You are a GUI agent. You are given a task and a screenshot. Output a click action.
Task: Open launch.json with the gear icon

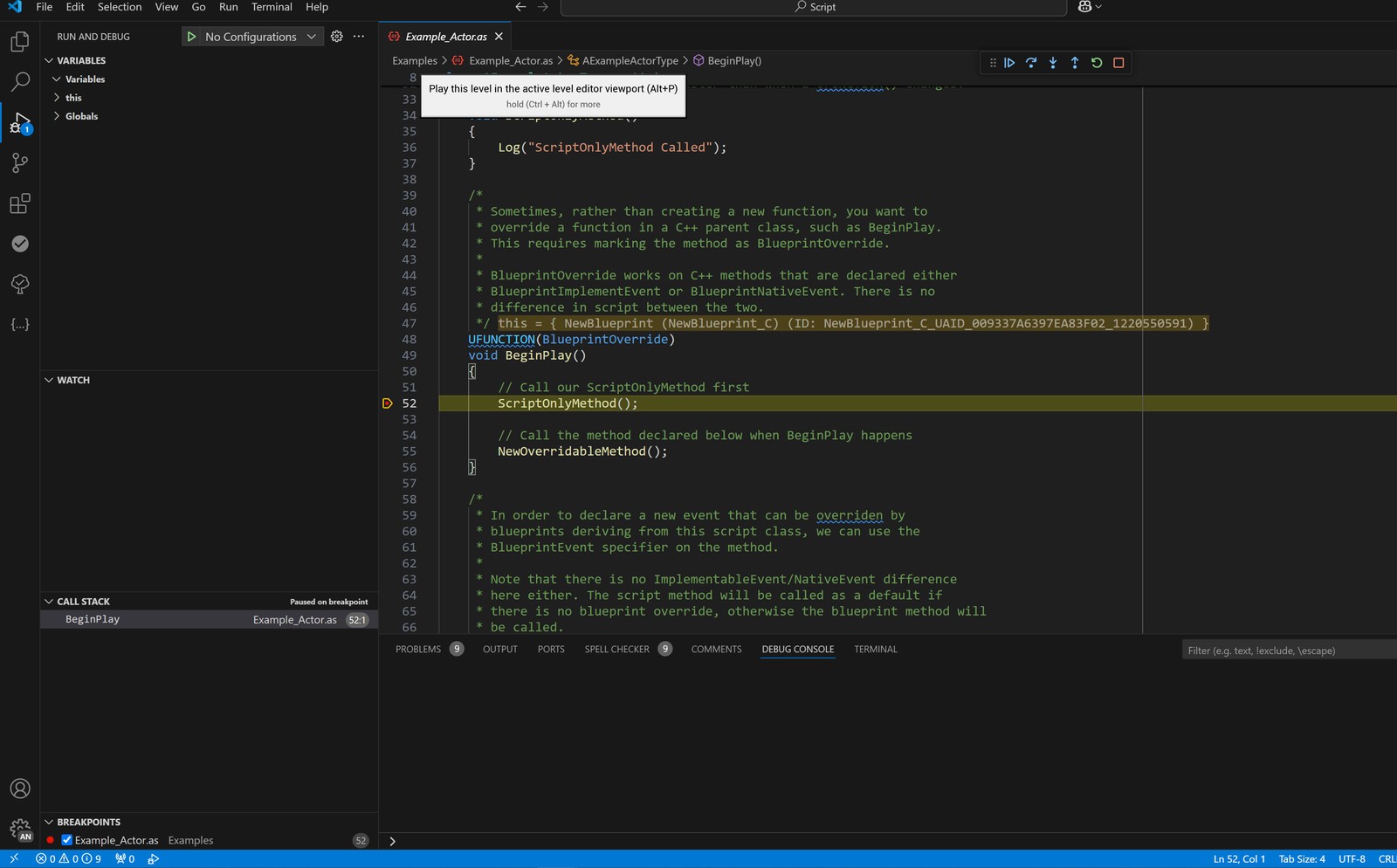(x=337, y=37)
